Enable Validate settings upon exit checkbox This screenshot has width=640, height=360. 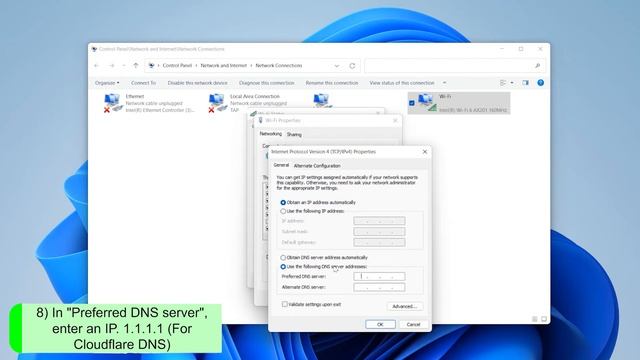[284, 304]
